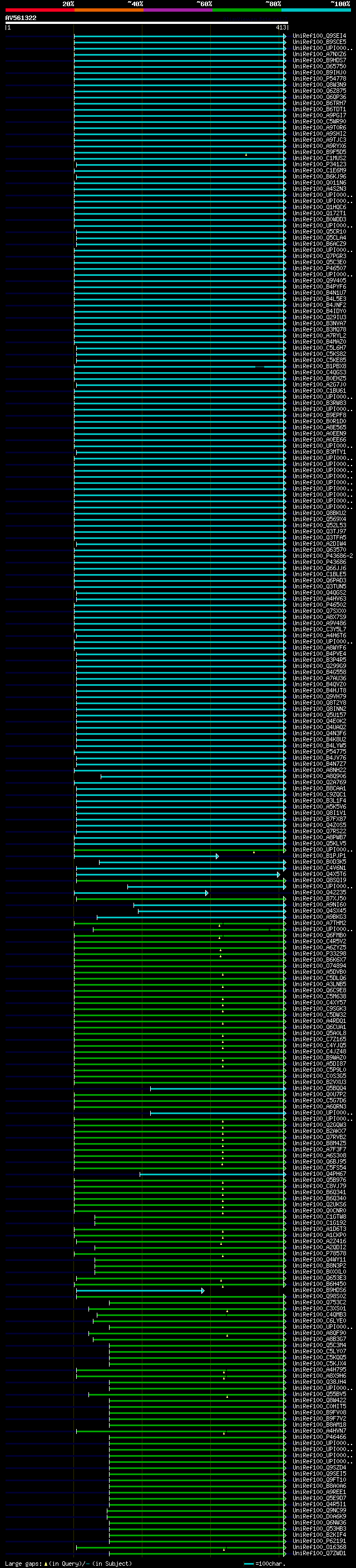Select hit label UniRef100_B6KJ96
Screen dimensions: 356x1568
(x=319, y=176)
